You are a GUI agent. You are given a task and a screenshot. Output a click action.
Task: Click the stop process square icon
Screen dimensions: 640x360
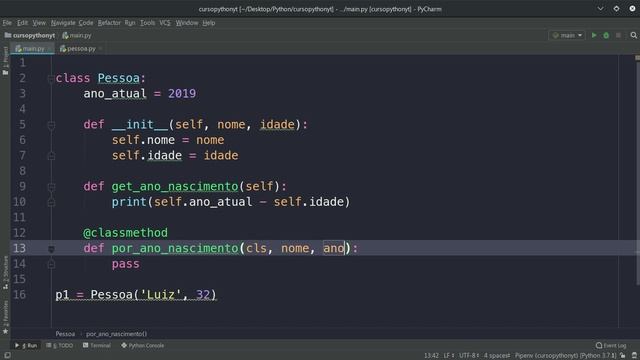point(618,36)
